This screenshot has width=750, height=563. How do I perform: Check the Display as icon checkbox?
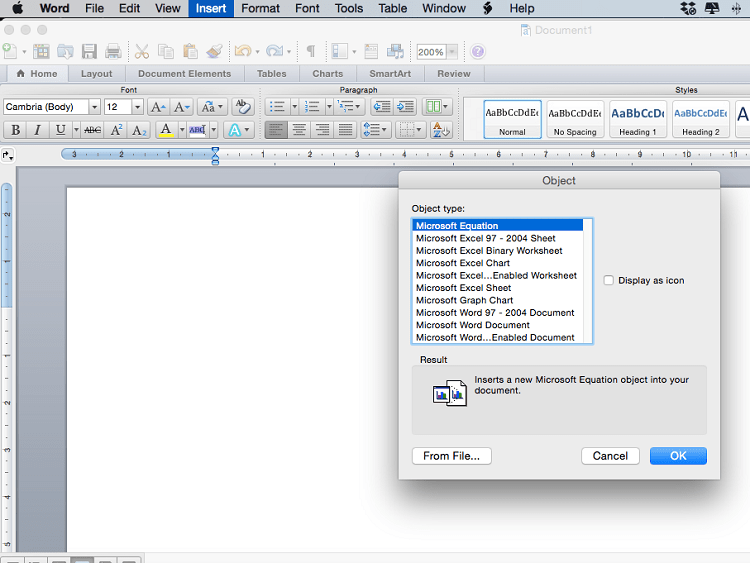(x=608, y=280)
